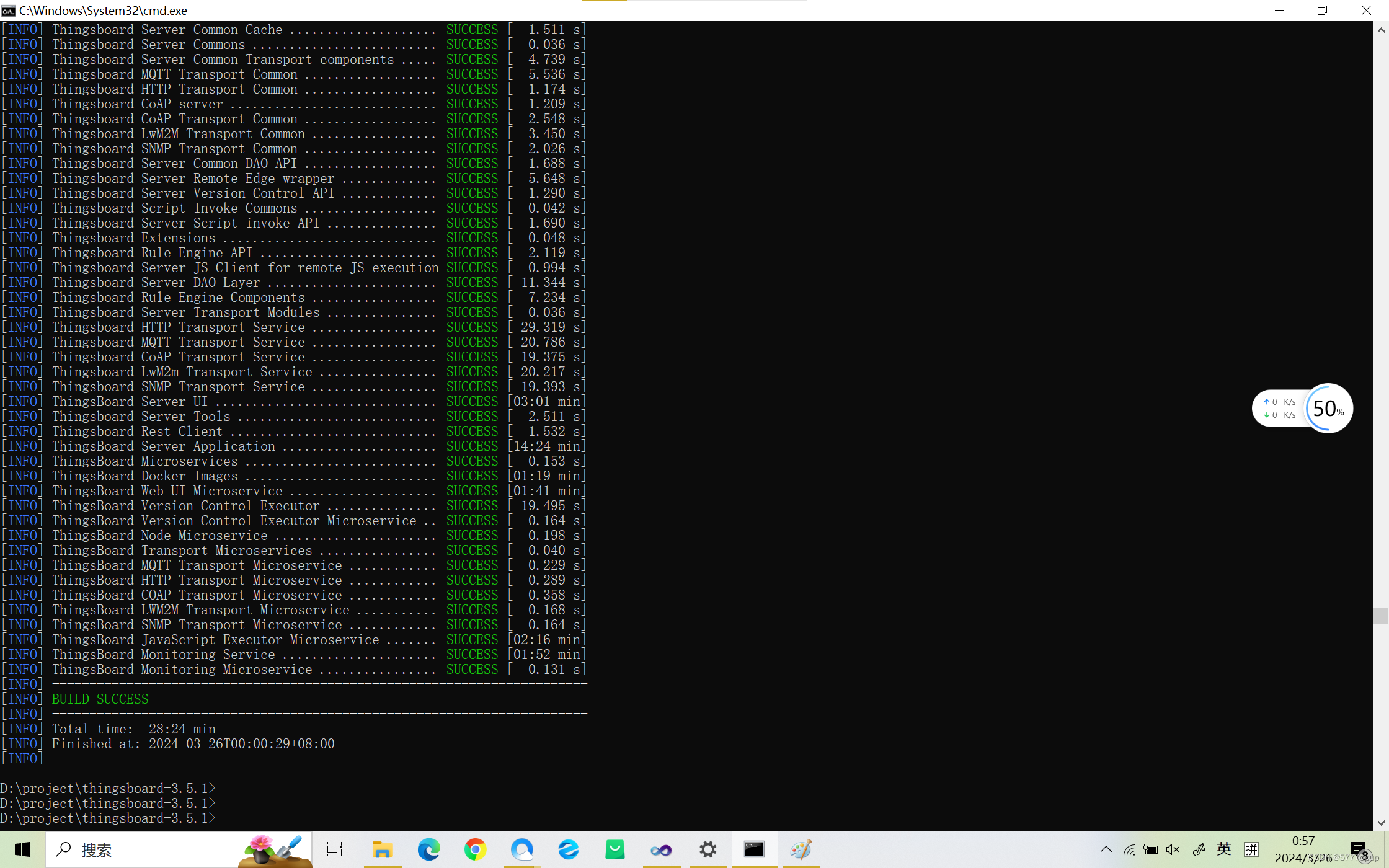The width and height of the screenshot is (1389, 868).
Task: Click the 'C:\Windows\System32\cmd.exe' window title
Action: 103,11
